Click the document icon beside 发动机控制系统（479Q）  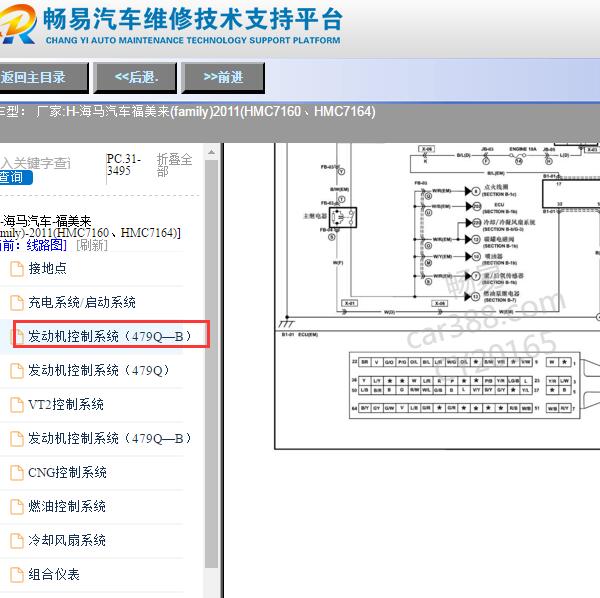(16, 370)
